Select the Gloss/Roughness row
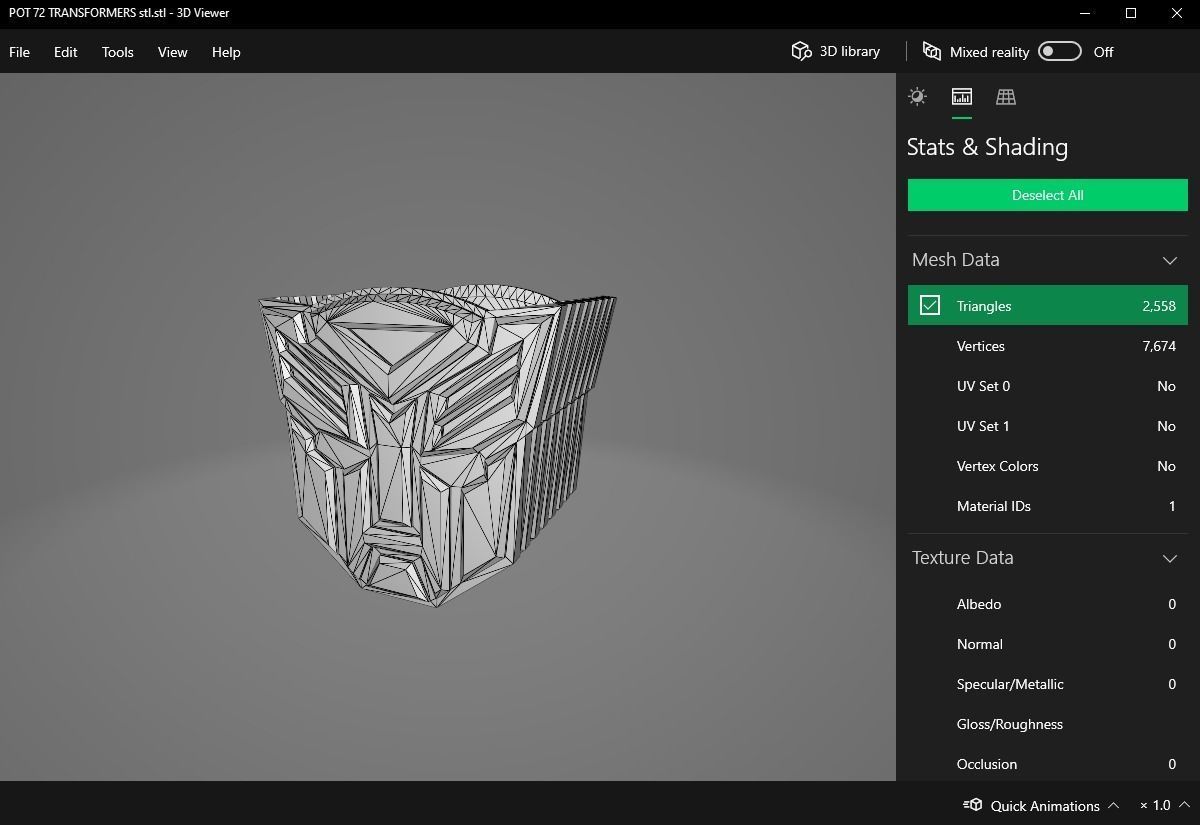The image size is (1200, 825). pos(1047,724)
